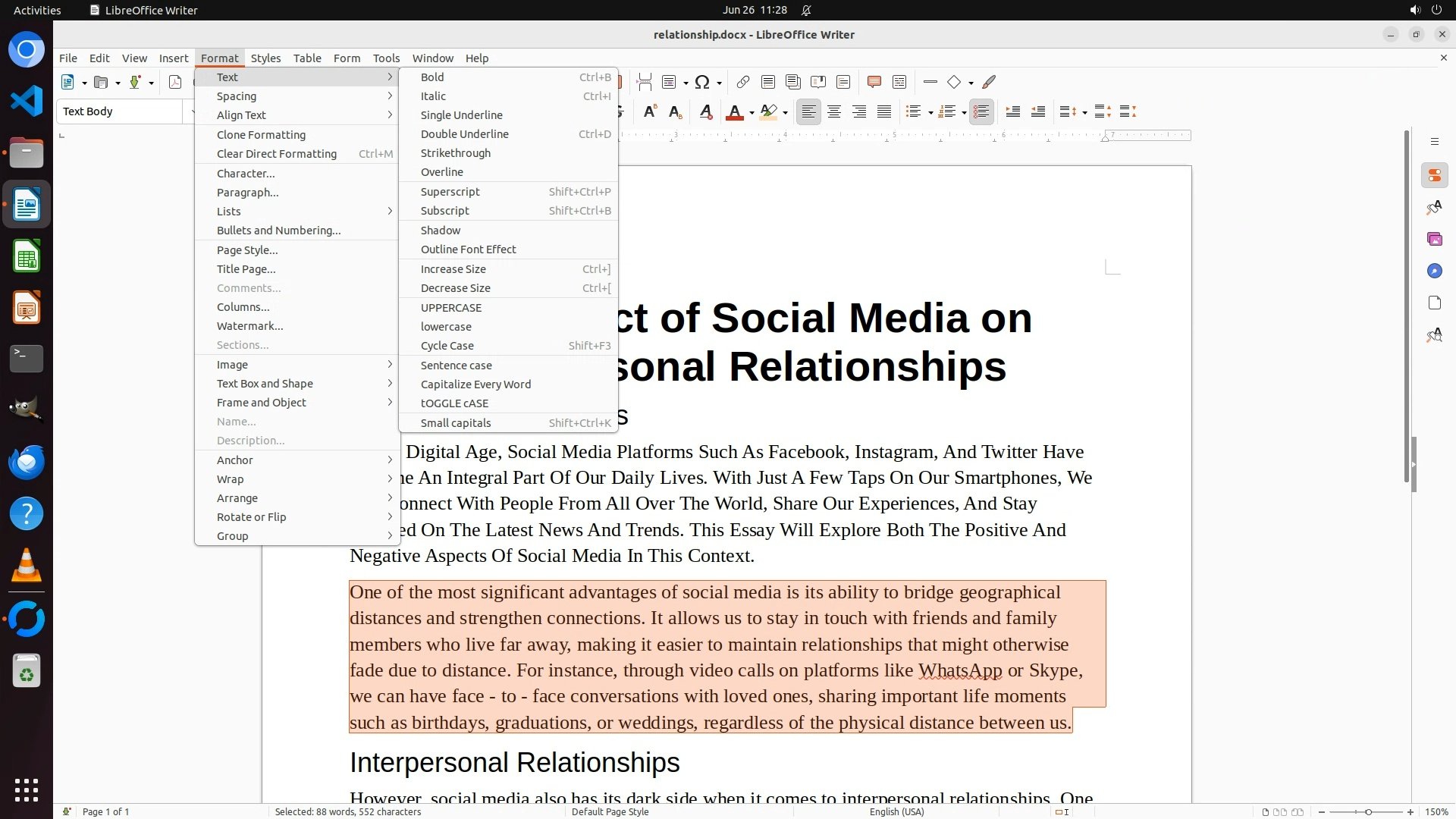The image size is (1456, 819).
Task: Click Clear Direct Formatting menu entry
Action: [x=277, y=154]
